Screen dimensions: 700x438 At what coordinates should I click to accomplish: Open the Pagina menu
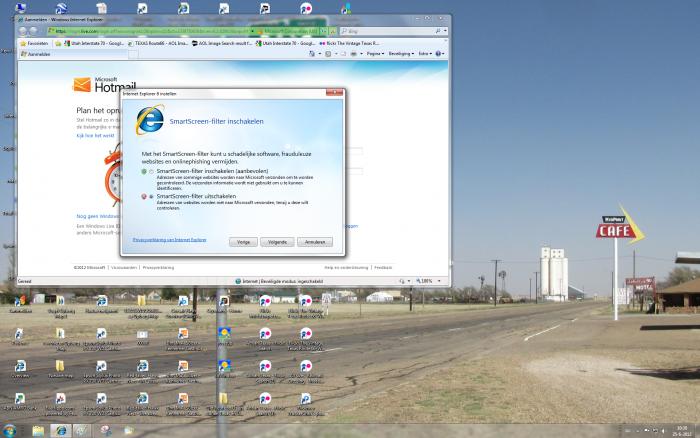coord(375,54)
